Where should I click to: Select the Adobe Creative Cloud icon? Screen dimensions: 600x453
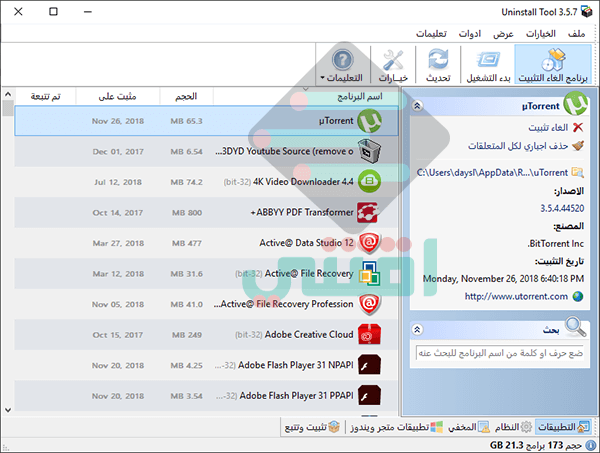(369, 334)
